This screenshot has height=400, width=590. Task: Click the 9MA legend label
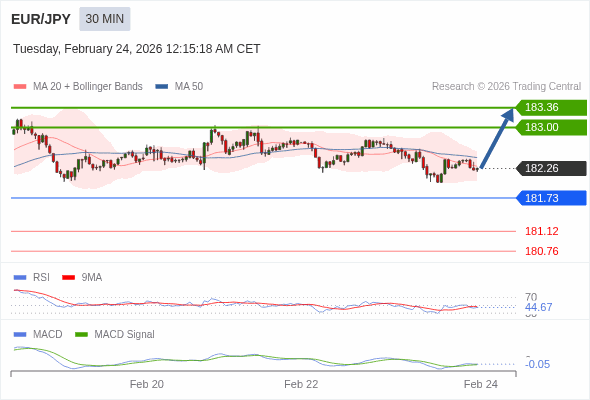[x=92, y=278]
